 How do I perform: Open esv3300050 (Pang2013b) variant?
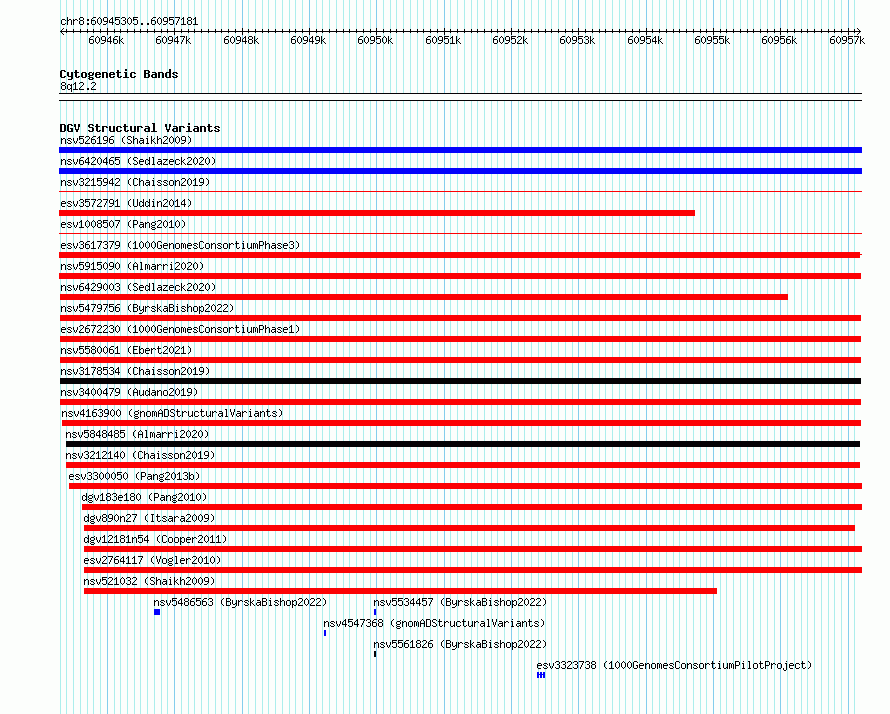click(135, 476)
